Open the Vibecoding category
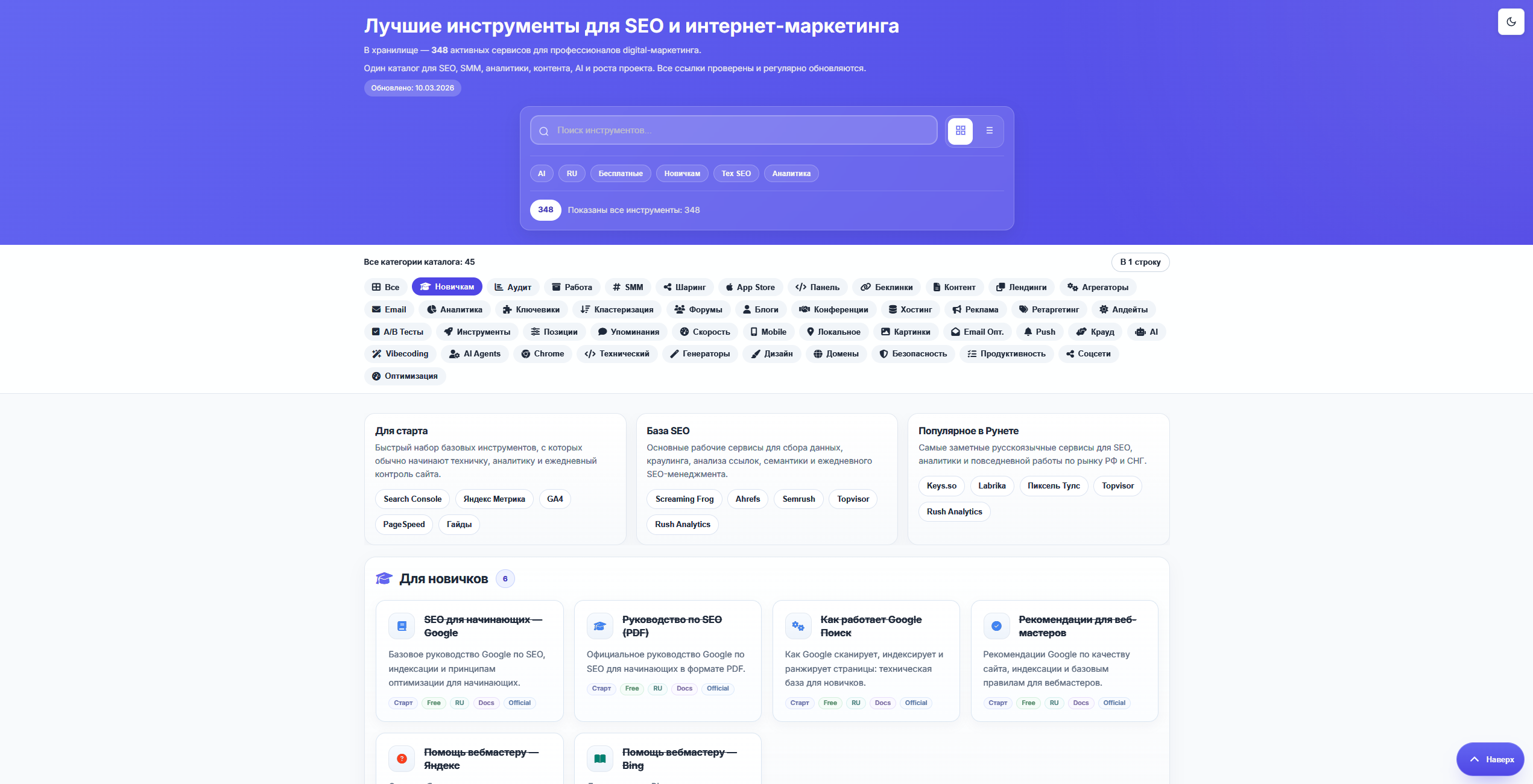Screen dimensions: 1533x784 point(400,354)
